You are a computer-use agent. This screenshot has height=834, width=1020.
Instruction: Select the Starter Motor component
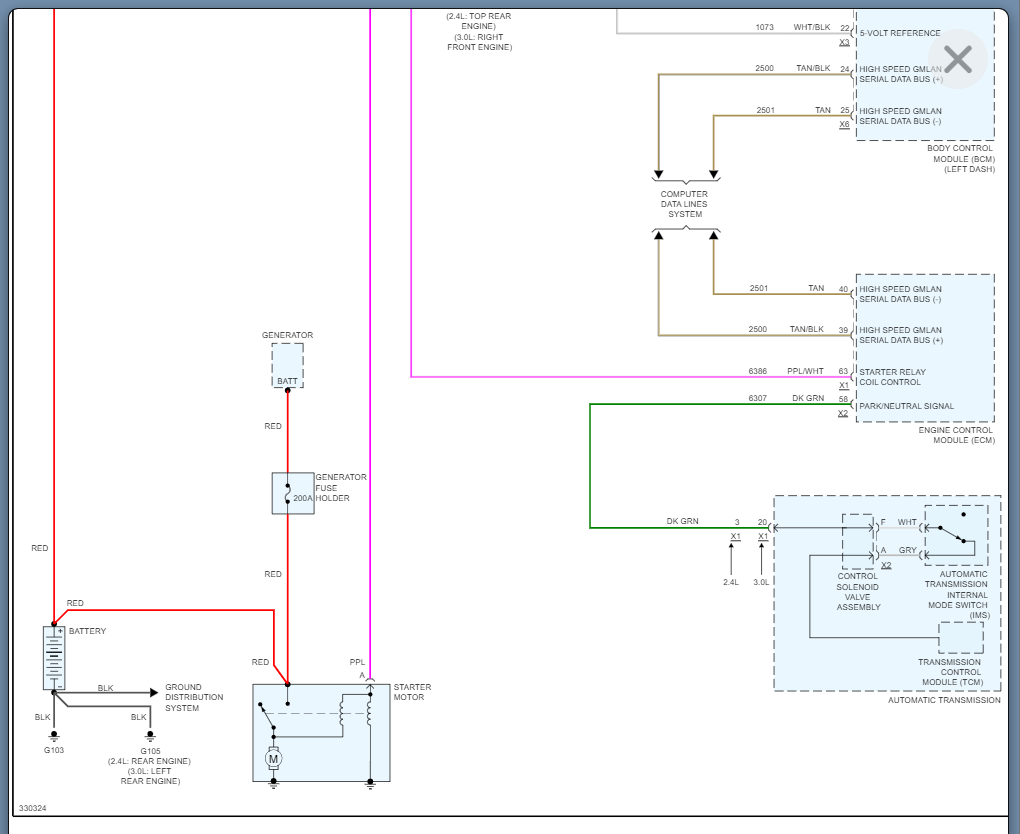pyautogui.click(x=321, y=733)
